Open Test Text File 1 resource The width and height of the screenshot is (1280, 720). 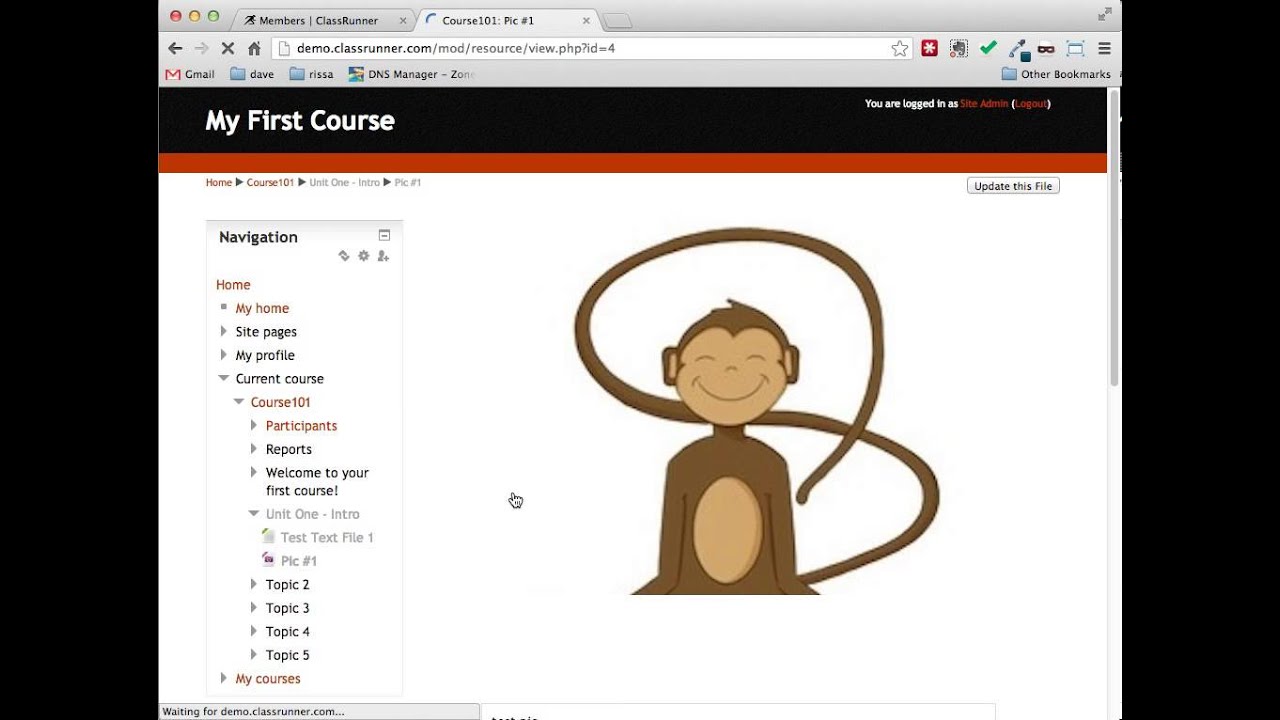coord(327,538)
